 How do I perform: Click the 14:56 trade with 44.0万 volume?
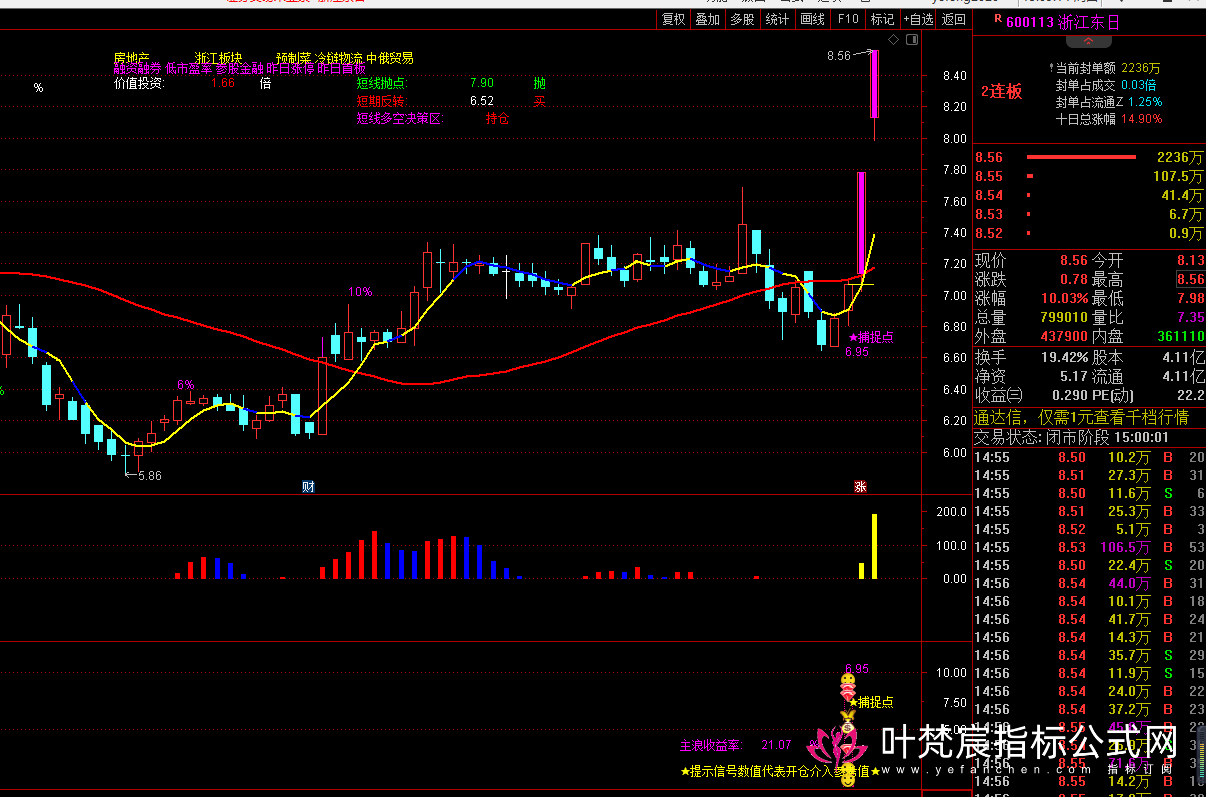[x=1089, y=583]
